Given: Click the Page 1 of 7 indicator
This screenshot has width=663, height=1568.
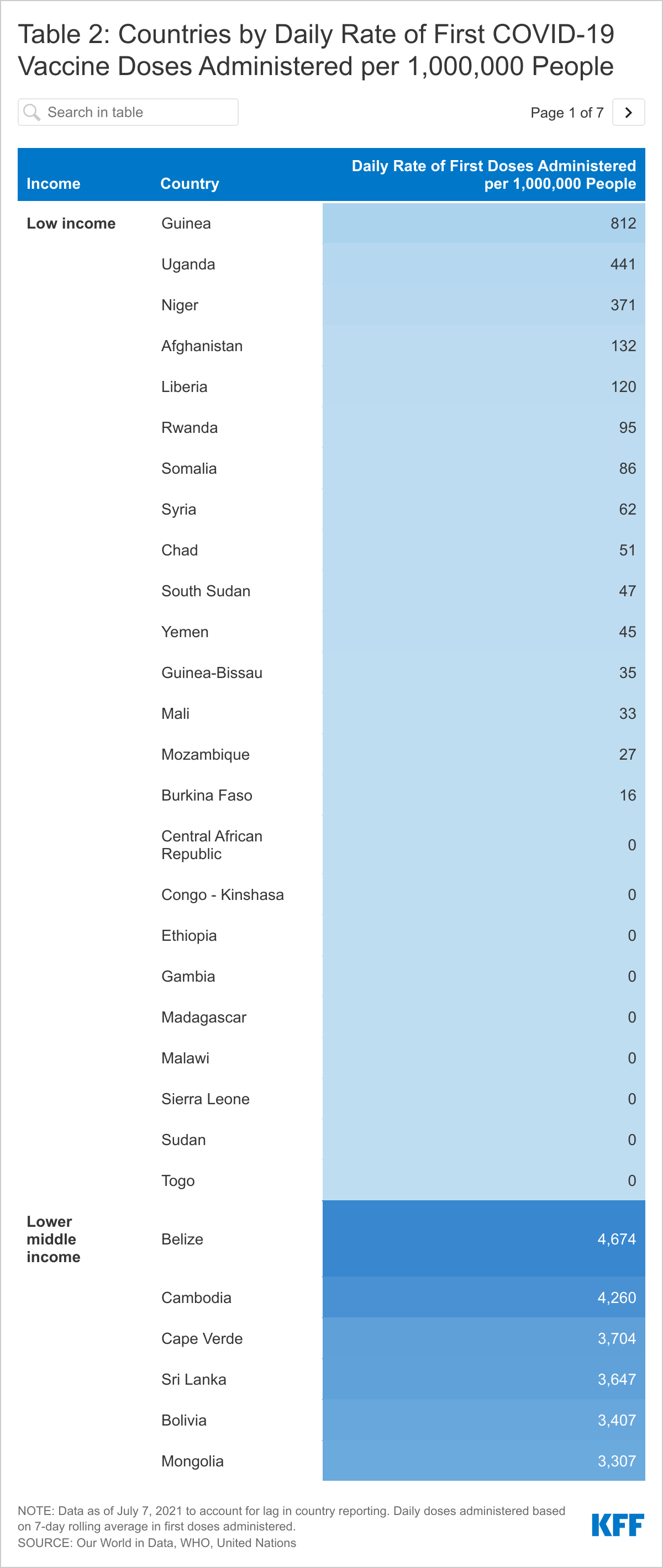Looking at the screenshot, I should [x=567, y=113].
